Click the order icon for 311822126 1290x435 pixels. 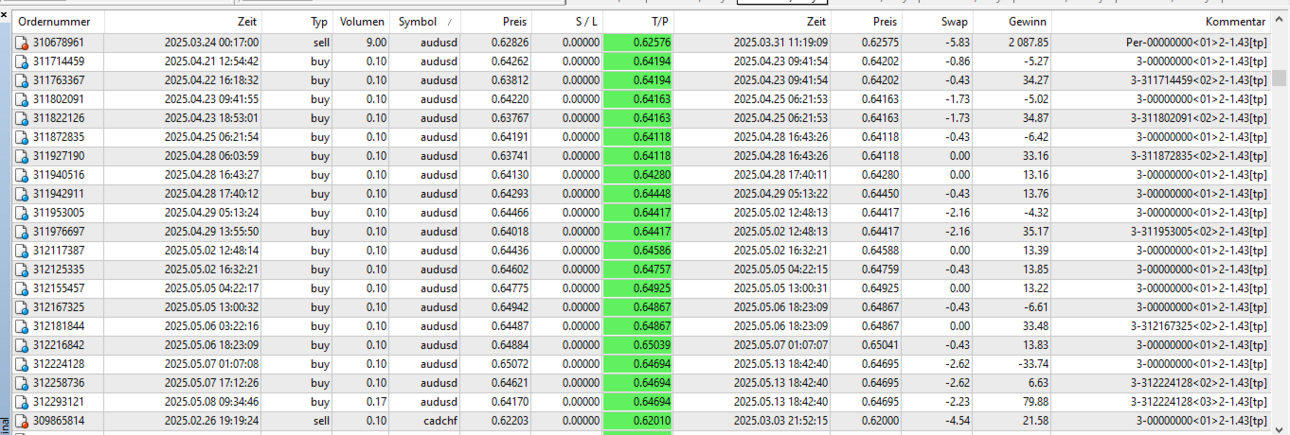(21, 118)
